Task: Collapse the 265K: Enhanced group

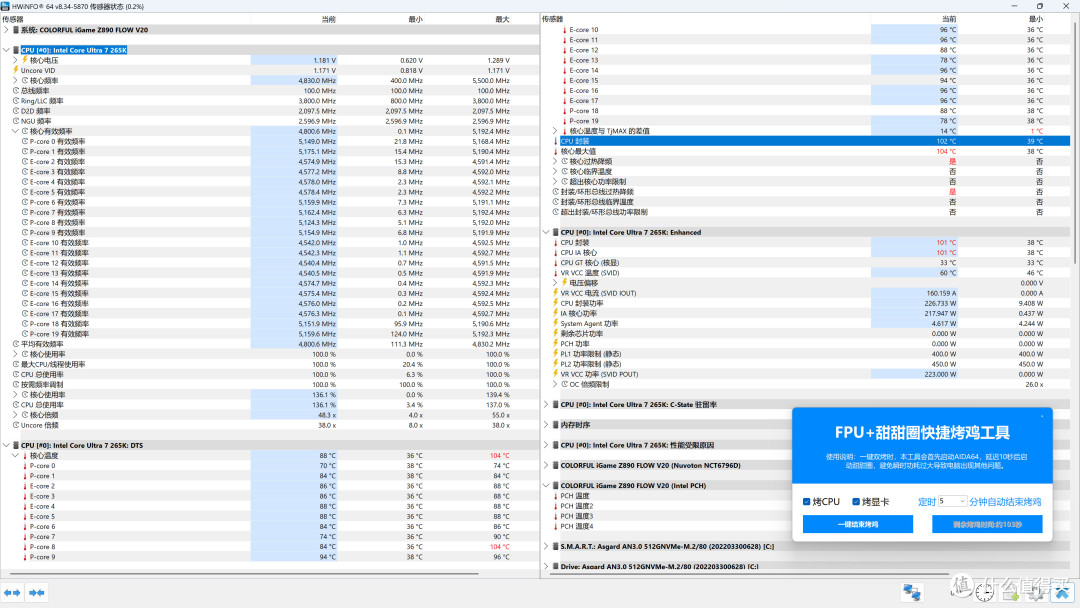Action: coord(546,232)
